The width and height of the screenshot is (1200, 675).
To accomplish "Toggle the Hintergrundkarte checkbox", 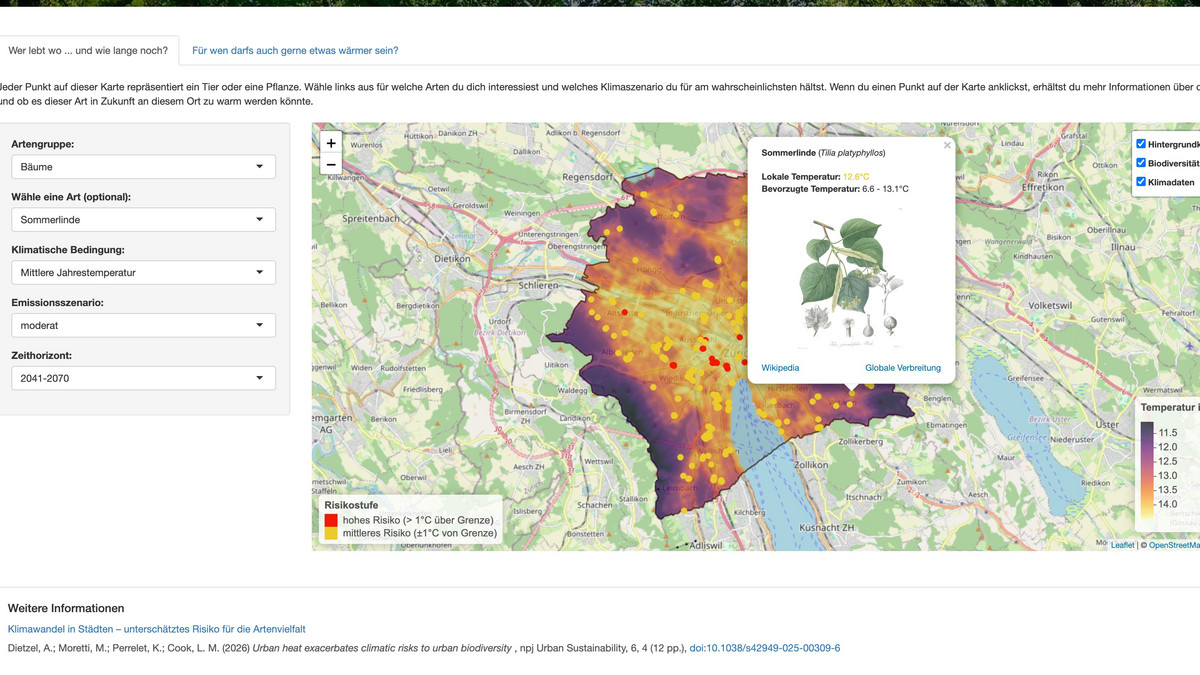I will (1141, 144).
